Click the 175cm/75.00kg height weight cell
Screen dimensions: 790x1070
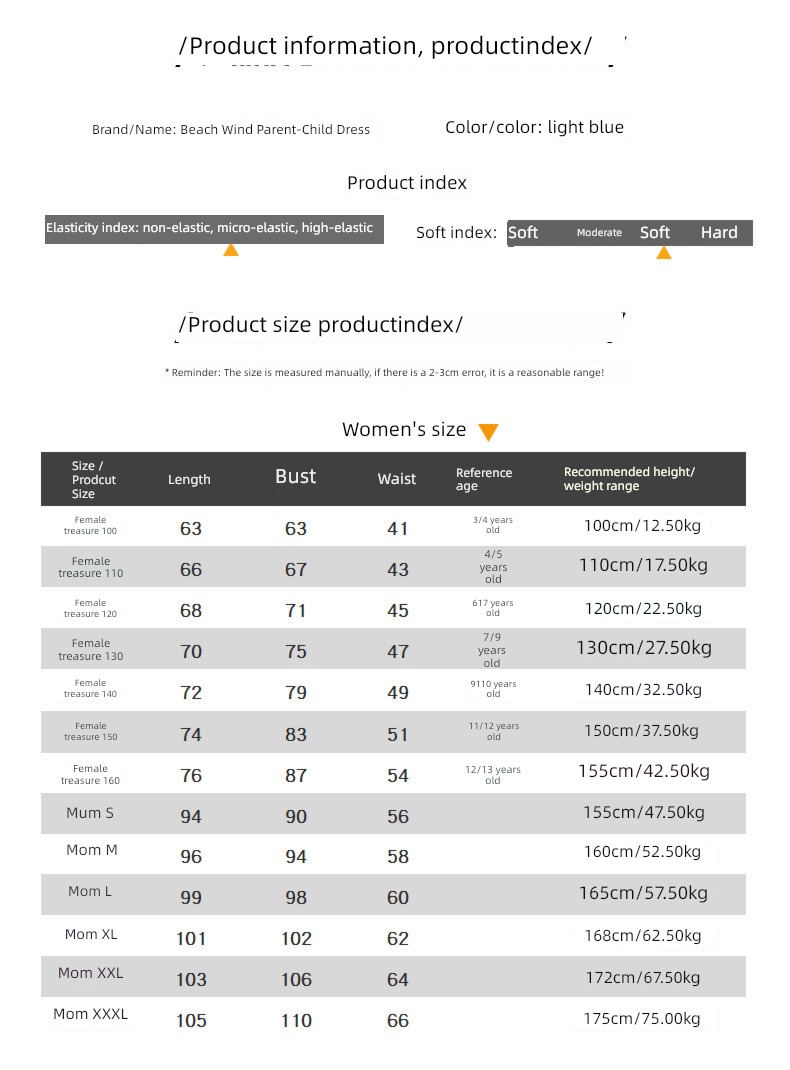(x=642, y=1019)
